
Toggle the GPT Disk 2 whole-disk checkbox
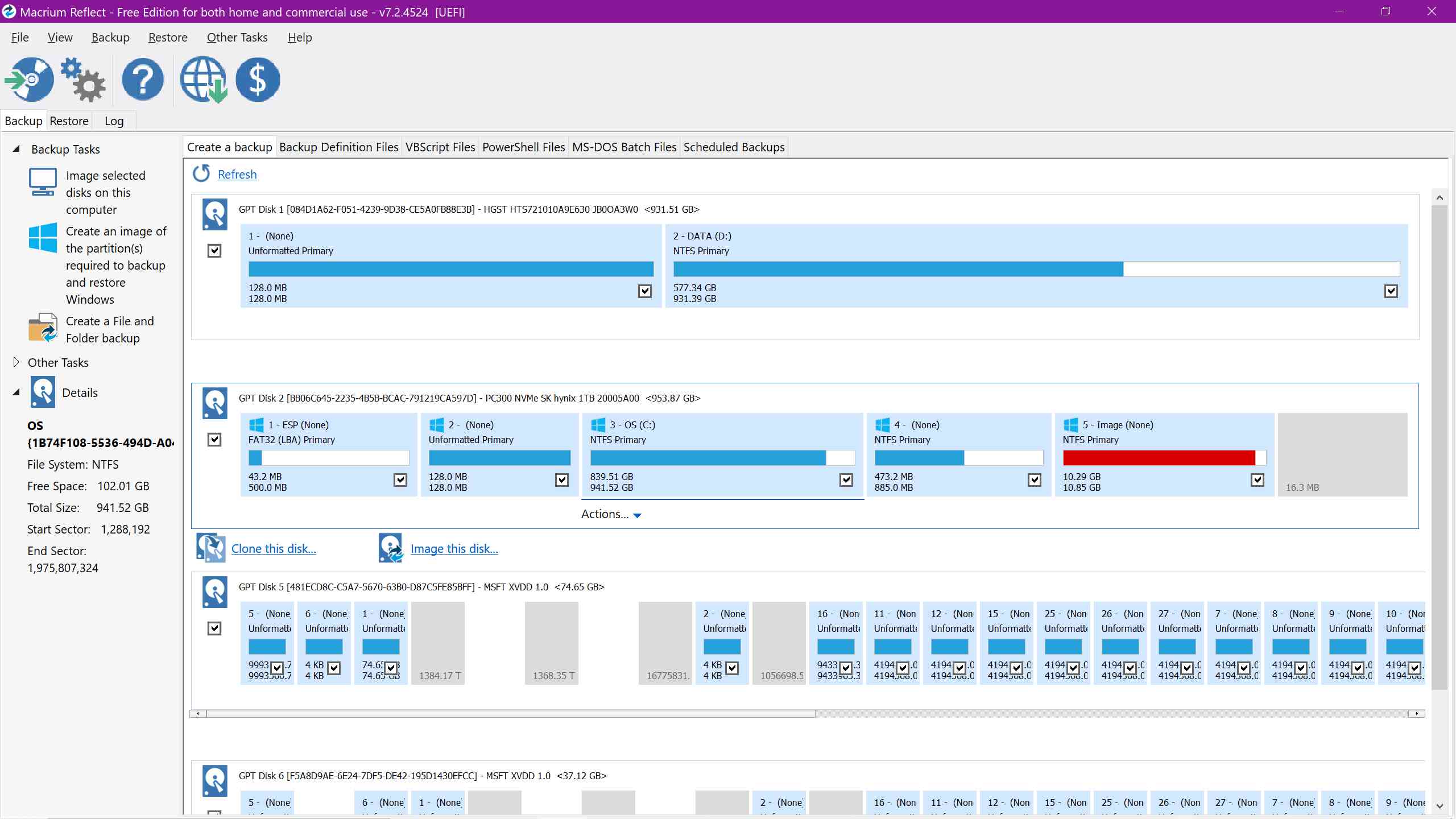coord(214,440)
